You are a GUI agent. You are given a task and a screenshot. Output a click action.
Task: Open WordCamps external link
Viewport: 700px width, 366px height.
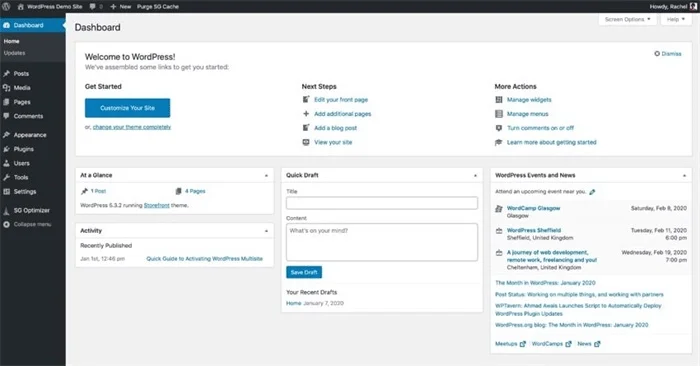pyautogui.click(x=551, y=344)
